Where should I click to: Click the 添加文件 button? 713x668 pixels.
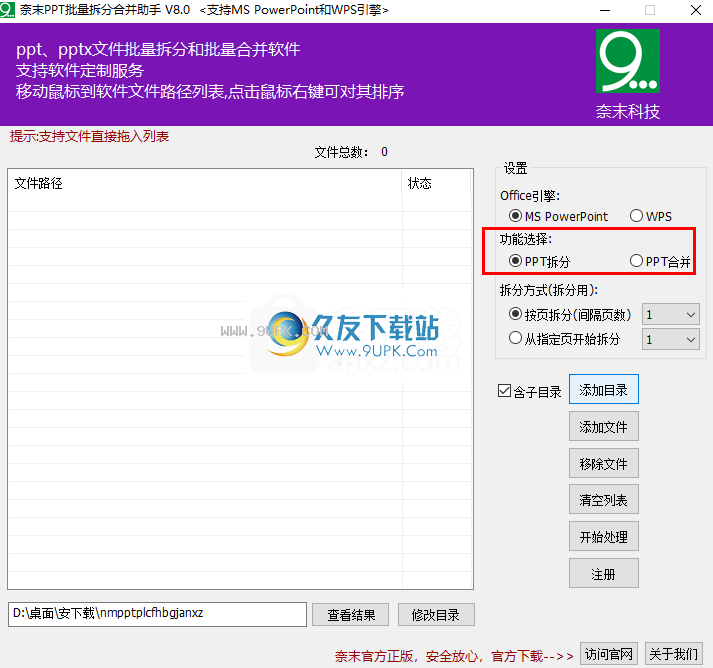[x=604, y=426]
